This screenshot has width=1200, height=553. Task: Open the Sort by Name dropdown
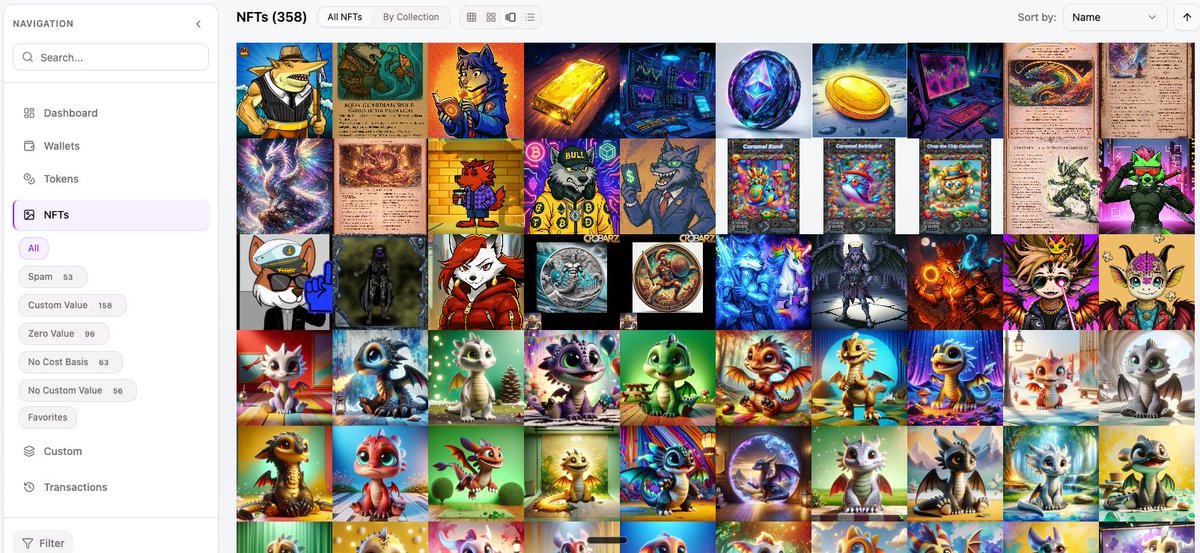pos(1115,17)
